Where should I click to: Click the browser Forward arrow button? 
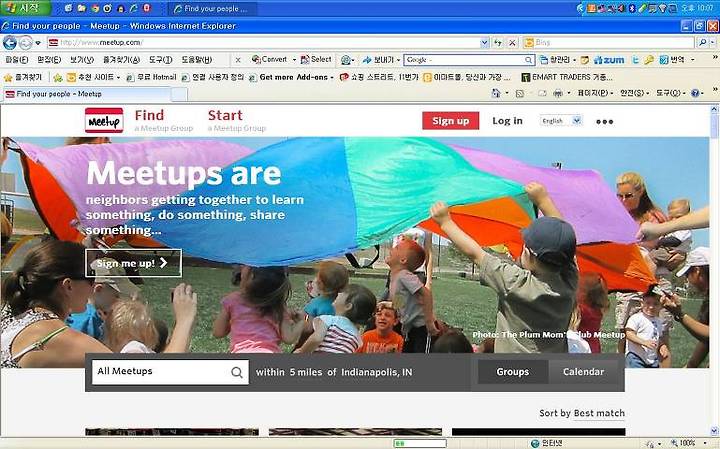click(x=26, y=43)
